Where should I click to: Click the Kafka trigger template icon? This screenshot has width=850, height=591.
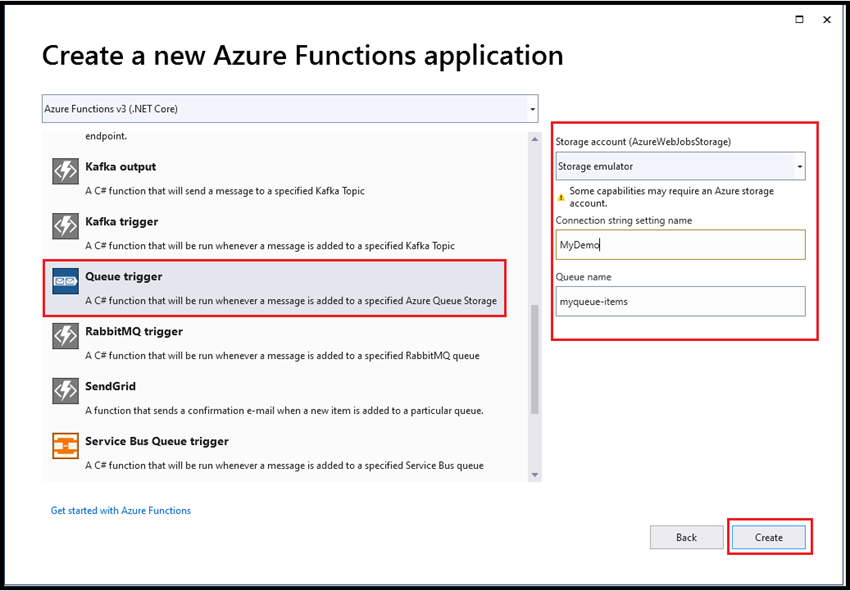coord(65,227)
